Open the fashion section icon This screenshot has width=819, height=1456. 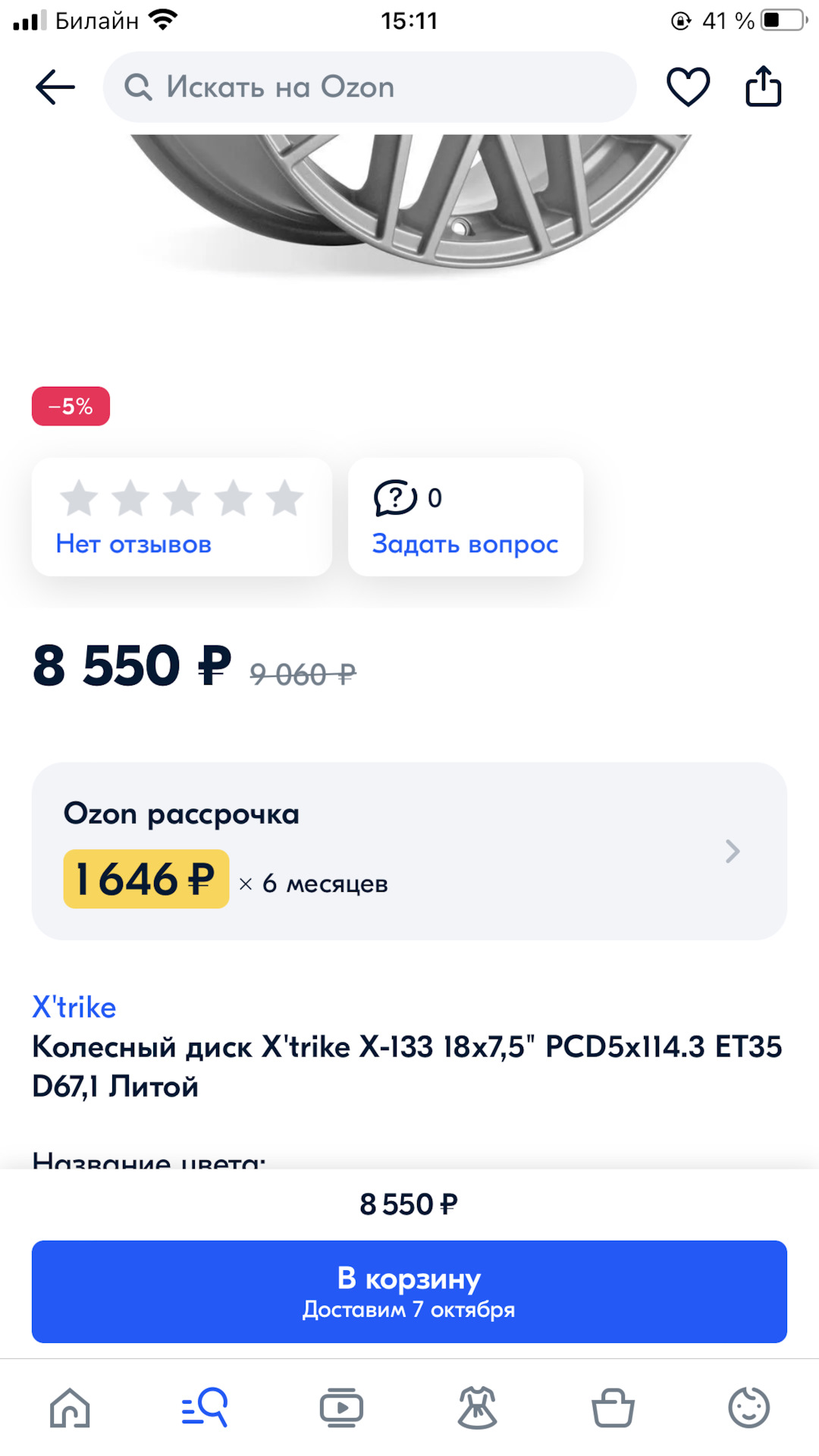point(478,1408)
